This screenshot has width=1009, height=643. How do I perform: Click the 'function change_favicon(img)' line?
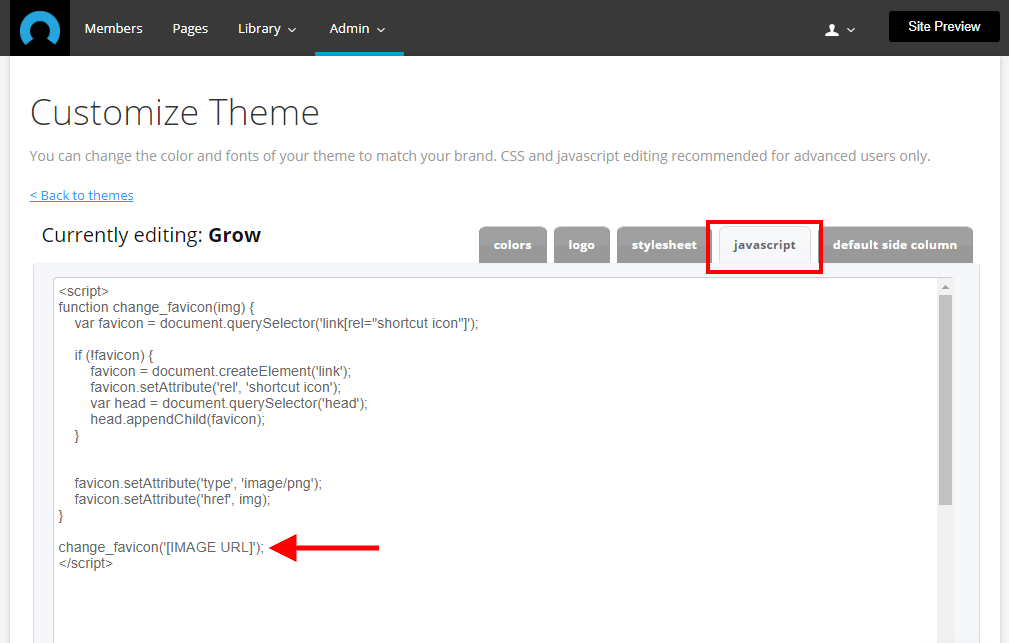[156, 307]
